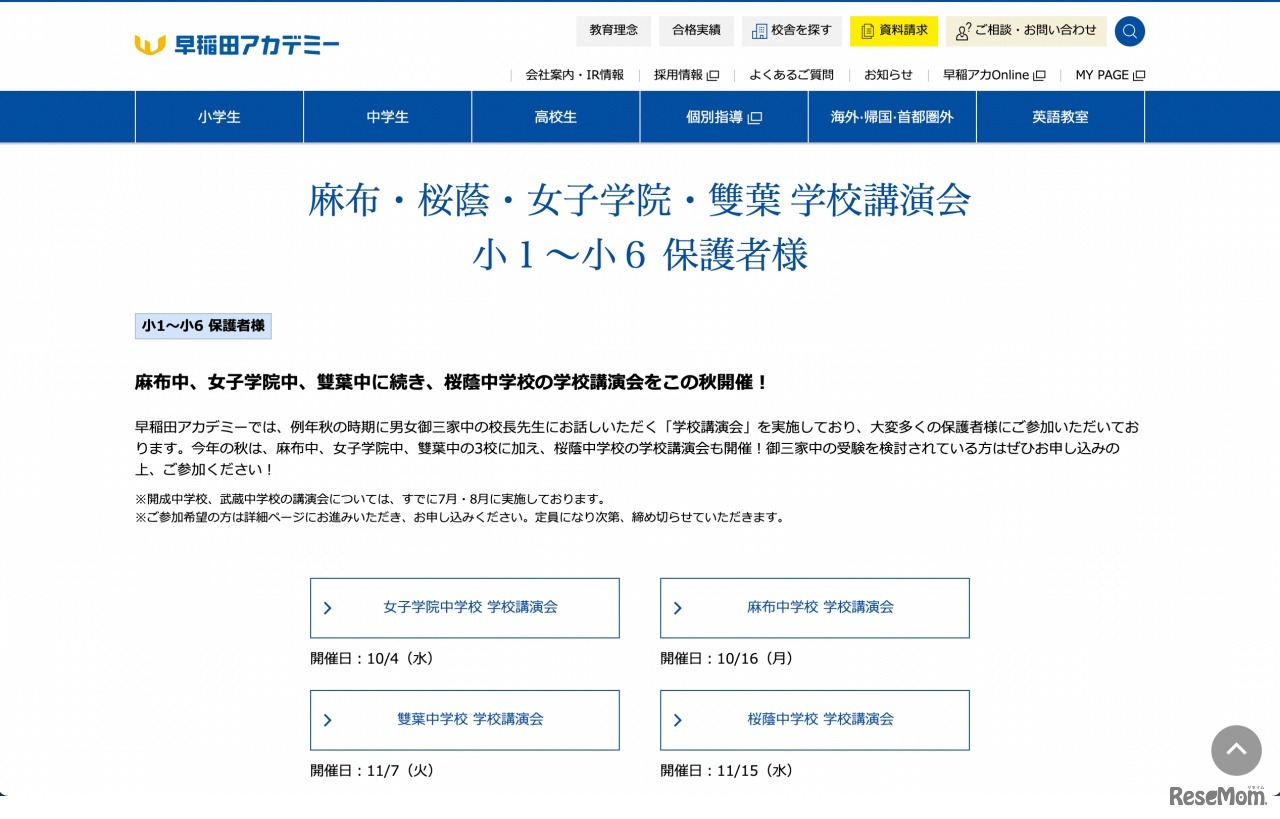
Task: Open the 合格実績 page
Action: tap(696, 30)
